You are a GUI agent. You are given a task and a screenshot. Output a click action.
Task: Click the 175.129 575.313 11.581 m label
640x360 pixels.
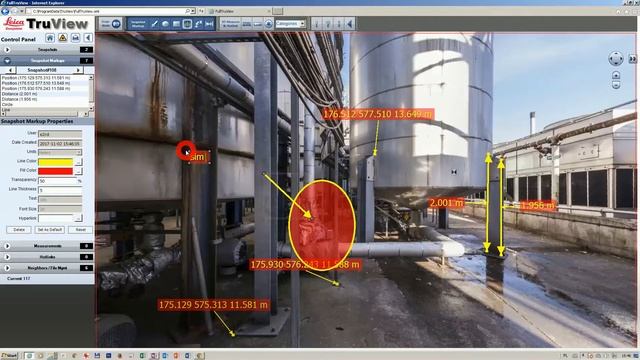point(213,304)
